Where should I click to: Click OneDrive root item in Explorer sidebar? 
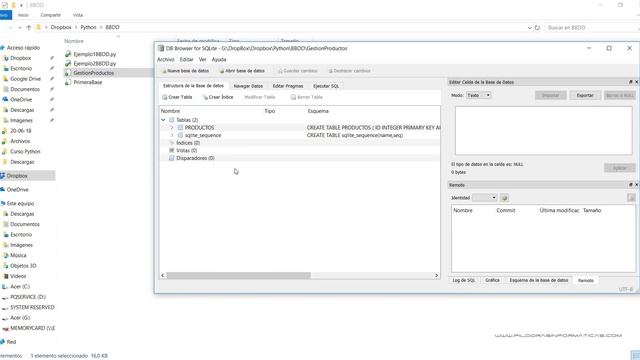pos(18,190)
